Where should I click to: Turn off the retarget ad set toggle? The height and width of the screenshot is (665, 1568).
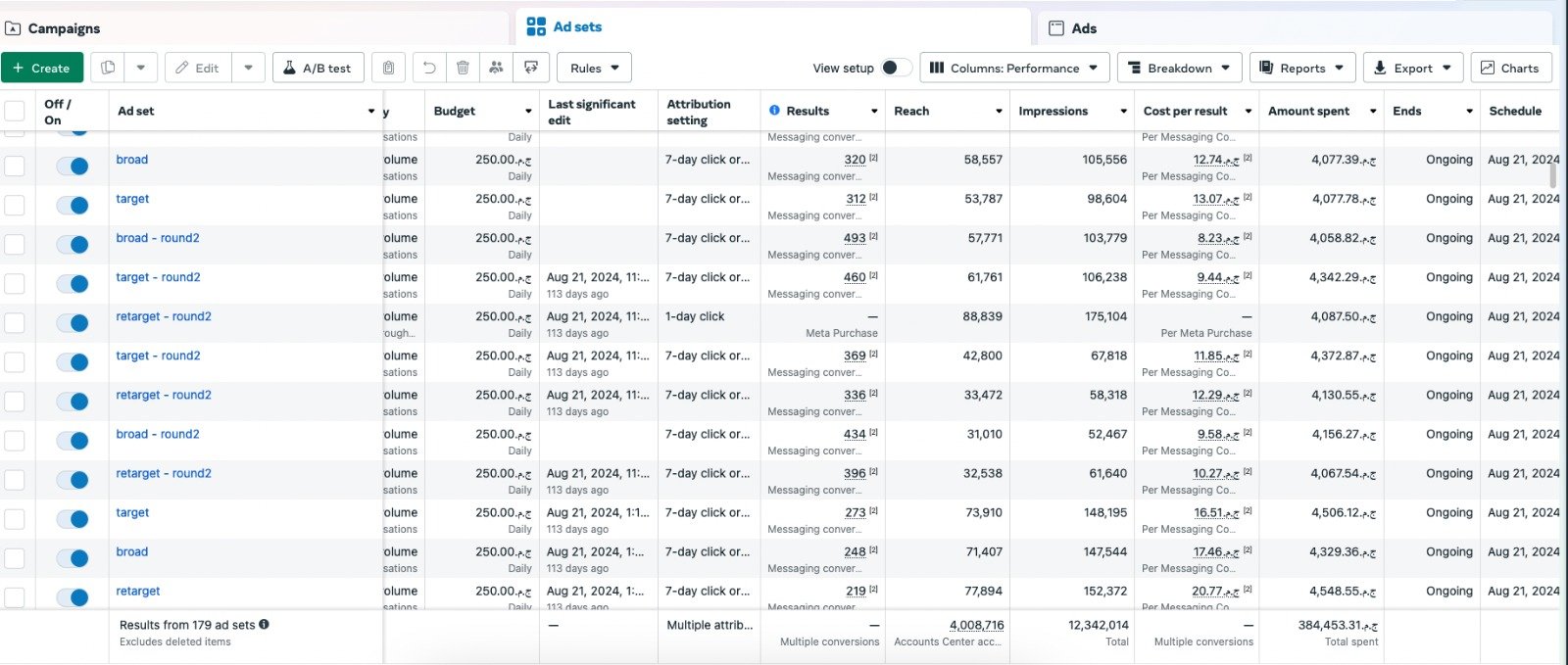point(73,596)
